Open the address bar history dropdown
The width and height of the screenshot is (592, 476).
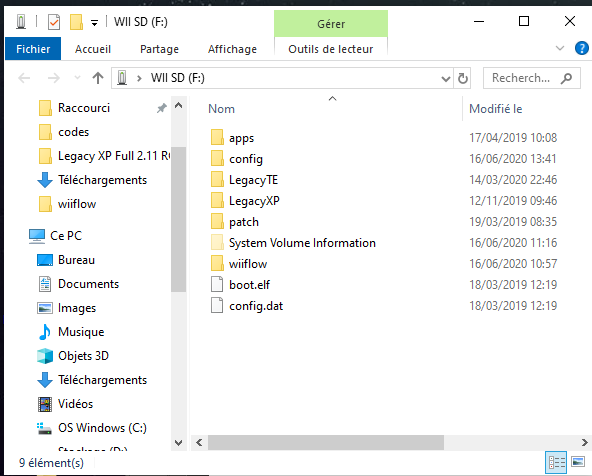click(446, 79)
